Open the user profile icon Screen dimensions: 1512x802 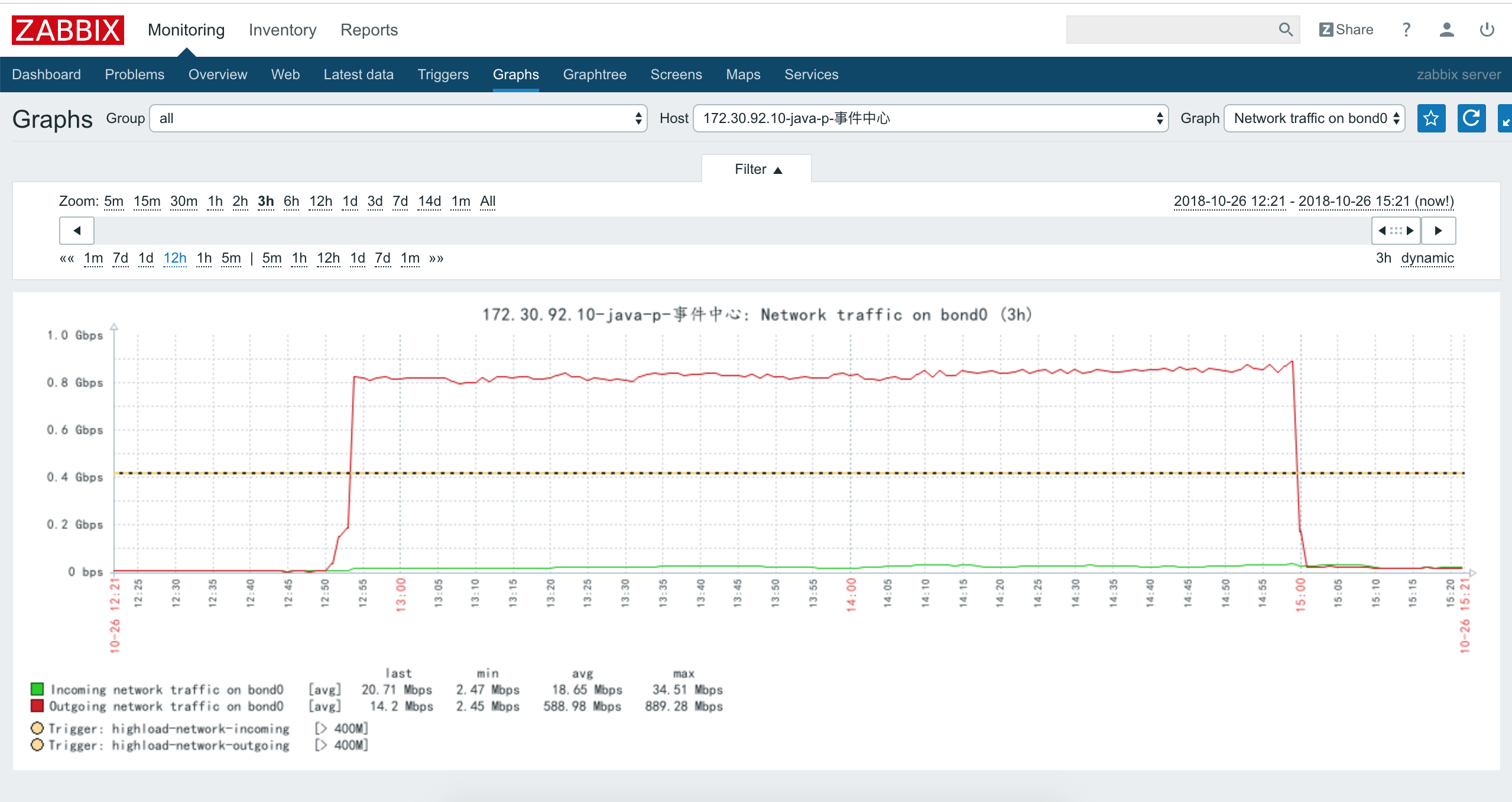(x=1446, y=30)
